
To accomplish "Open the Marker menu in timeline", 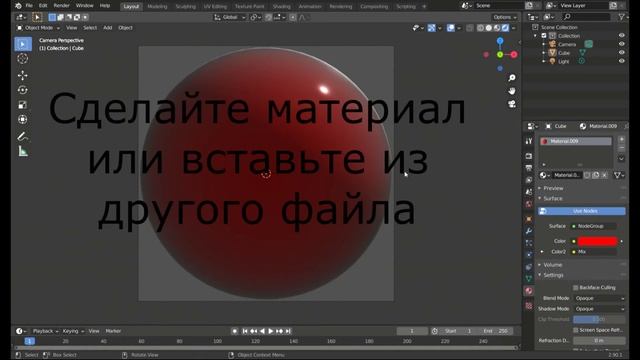I will [x=113, y=331].
